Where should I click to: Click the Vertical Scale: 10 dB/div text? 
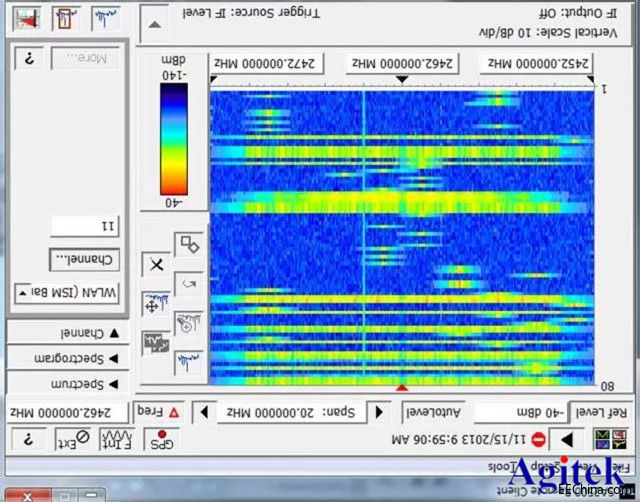pyautogui.click(x=549, y=33)
